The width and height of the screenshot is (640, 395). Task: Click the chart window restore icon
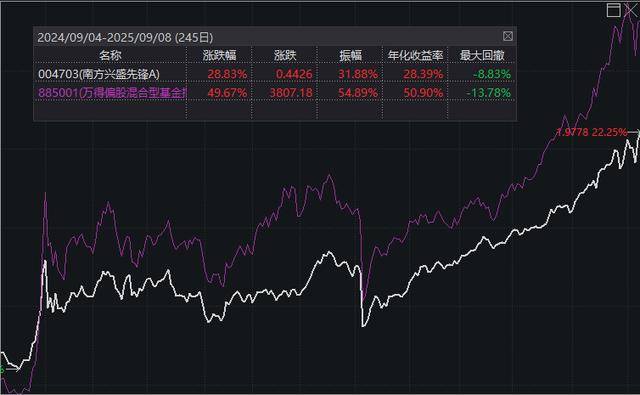pyautogui.click(x=613, y=10)
